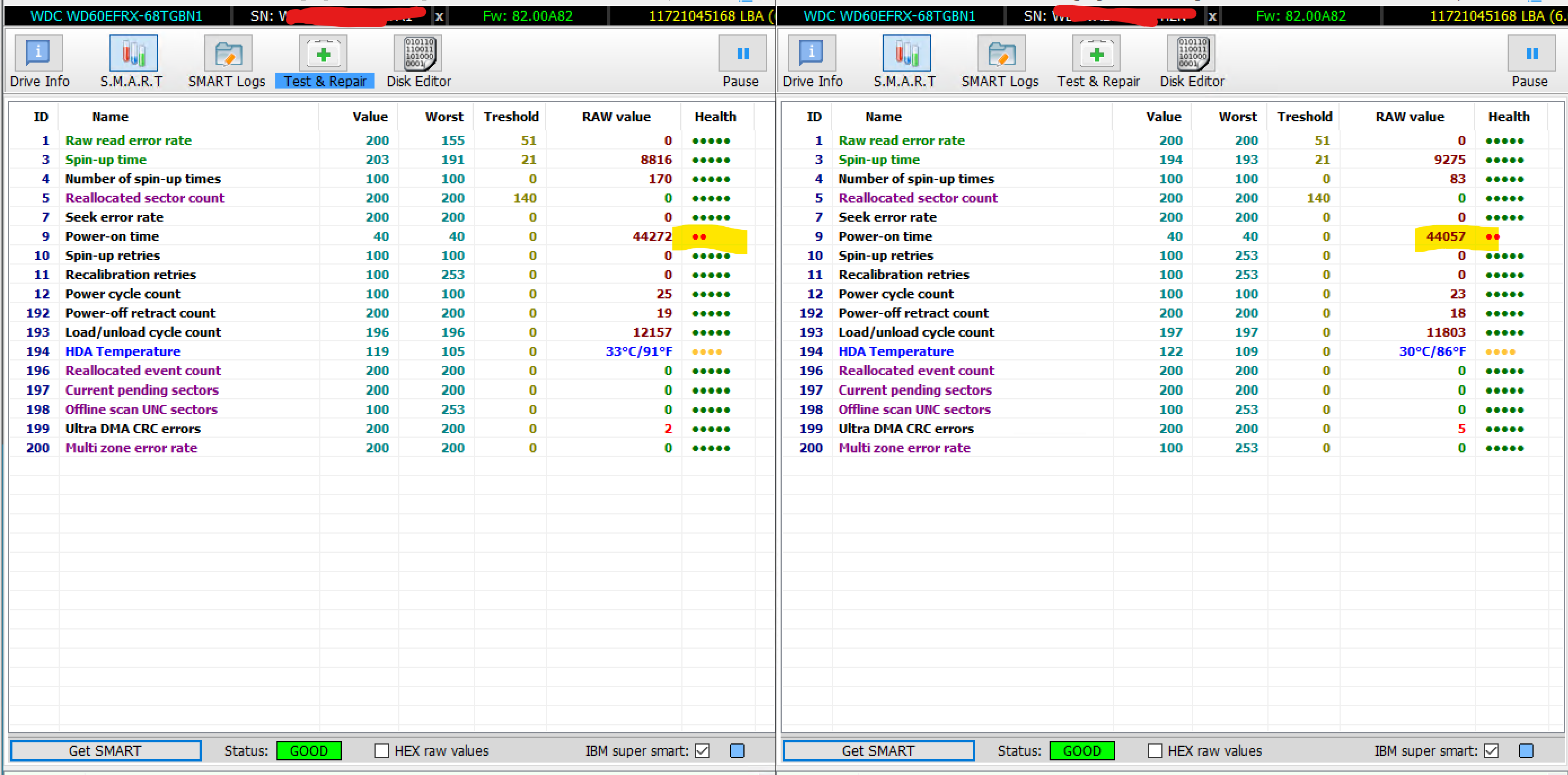View SMART Logs for the right drive
The height and width of the screenshot is (775, 1568).
point(1000,60)
